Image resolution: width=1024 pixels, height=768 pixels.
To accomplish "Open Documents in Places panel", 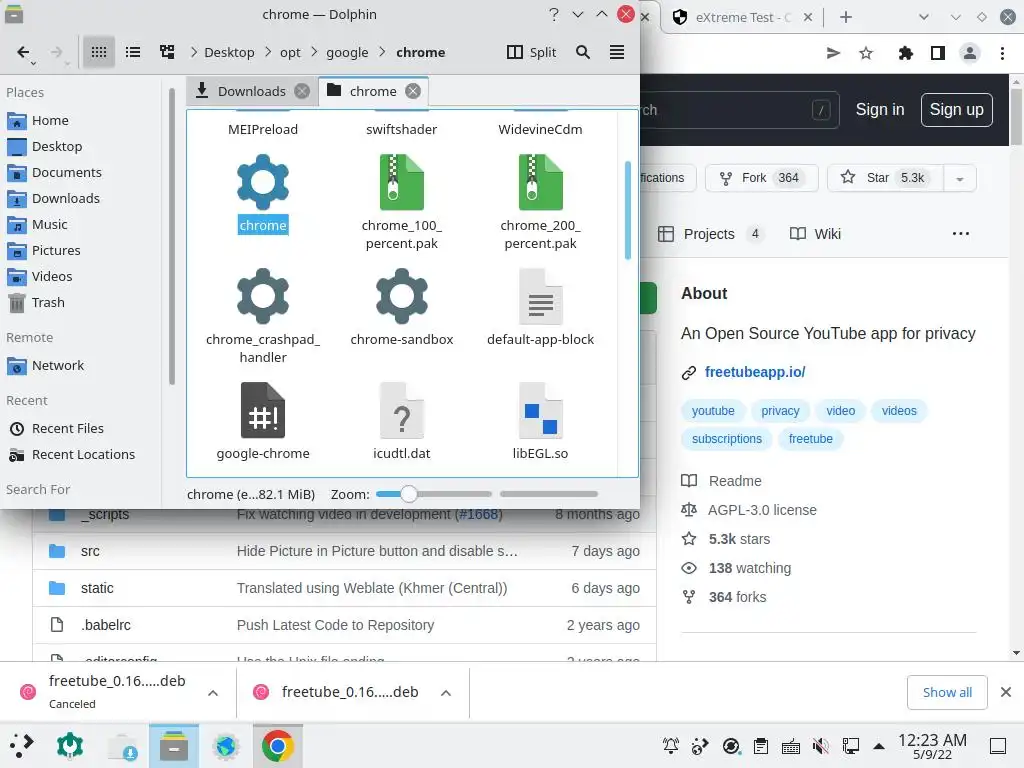I will pyautogui.click(x=67, y=172).
